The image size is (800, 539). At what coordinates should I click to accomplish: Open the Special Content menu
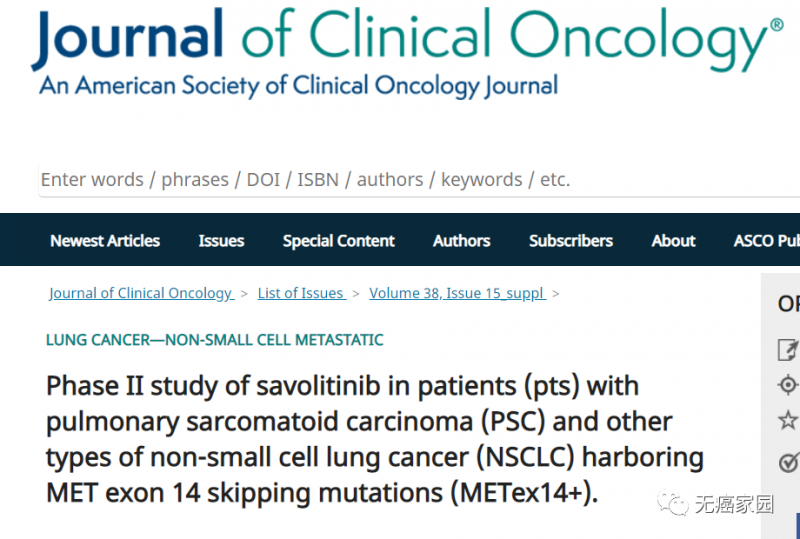click(339, 240)
